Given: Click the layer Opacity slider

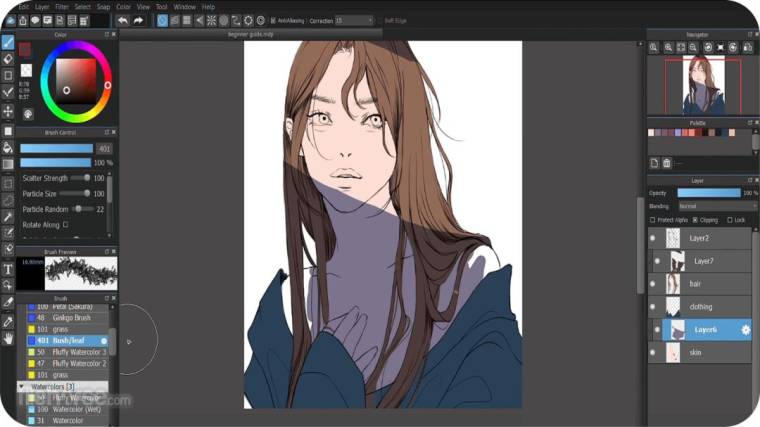Looking at the screenshot, I should [709, 193].
